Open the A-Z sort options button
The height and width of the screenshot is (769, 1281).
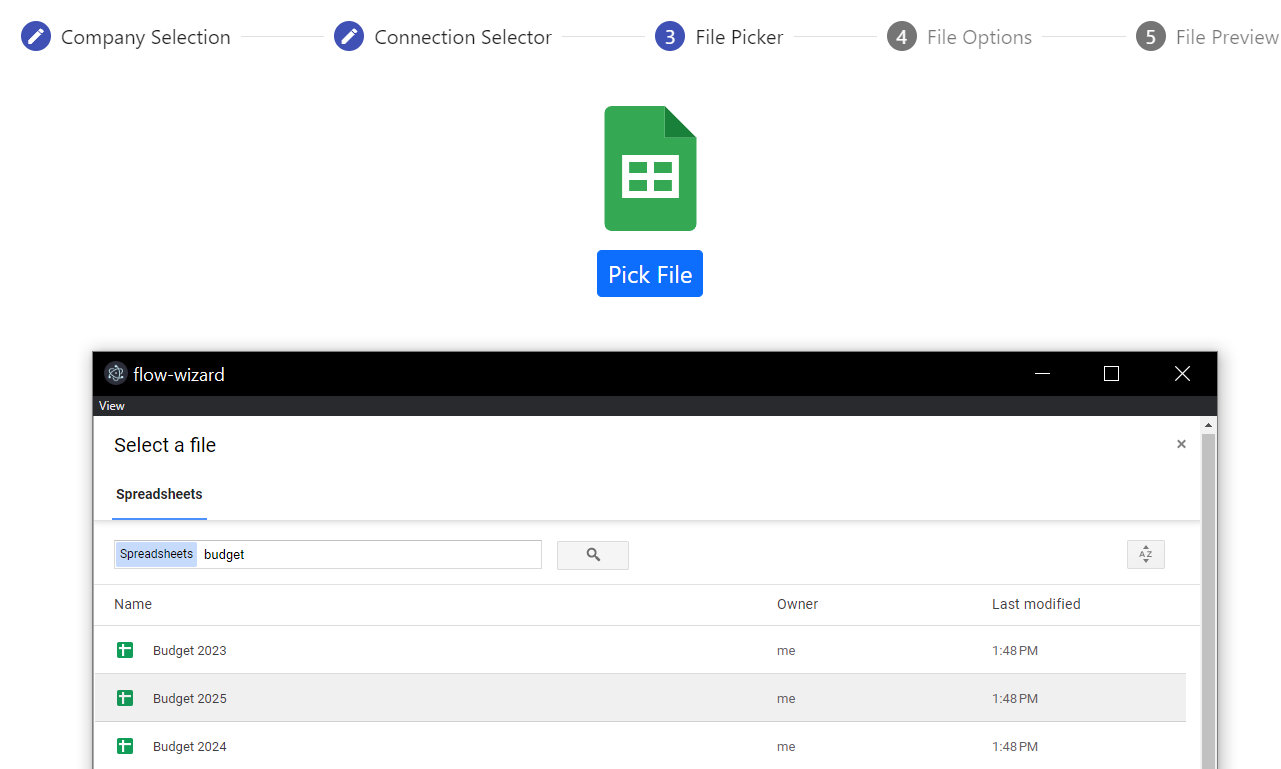click(1145, 555)
